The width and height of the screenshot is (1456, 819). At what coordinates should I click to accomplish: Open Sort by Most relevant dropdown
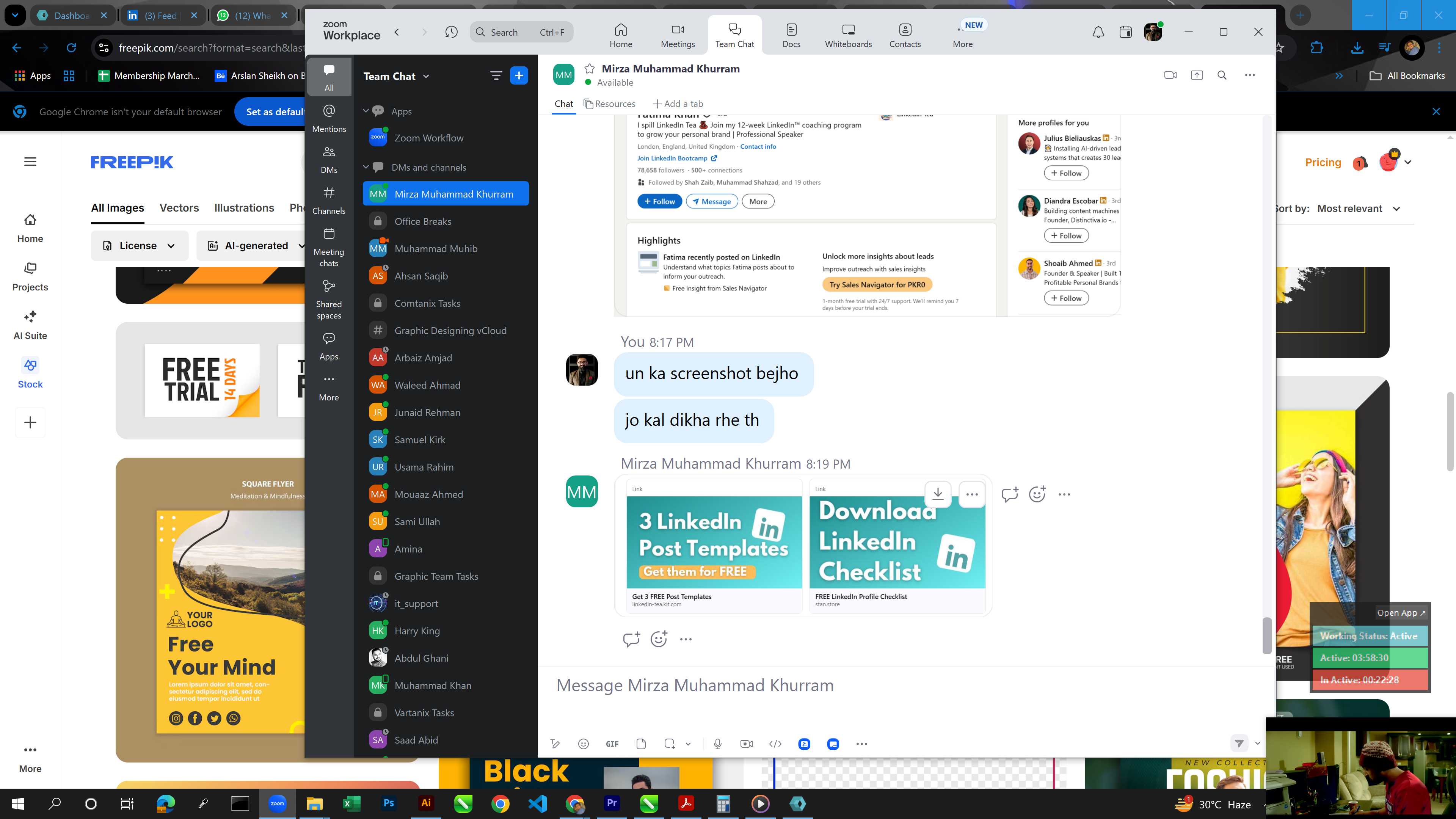(1359, 209)
